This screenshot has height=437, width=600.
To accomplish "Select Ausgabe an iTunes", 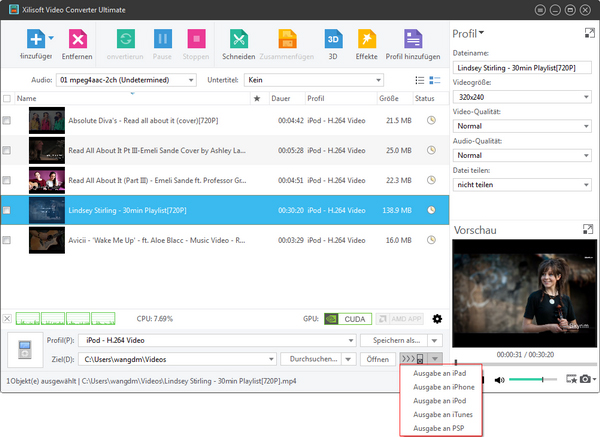I will [x=443, y=414].
